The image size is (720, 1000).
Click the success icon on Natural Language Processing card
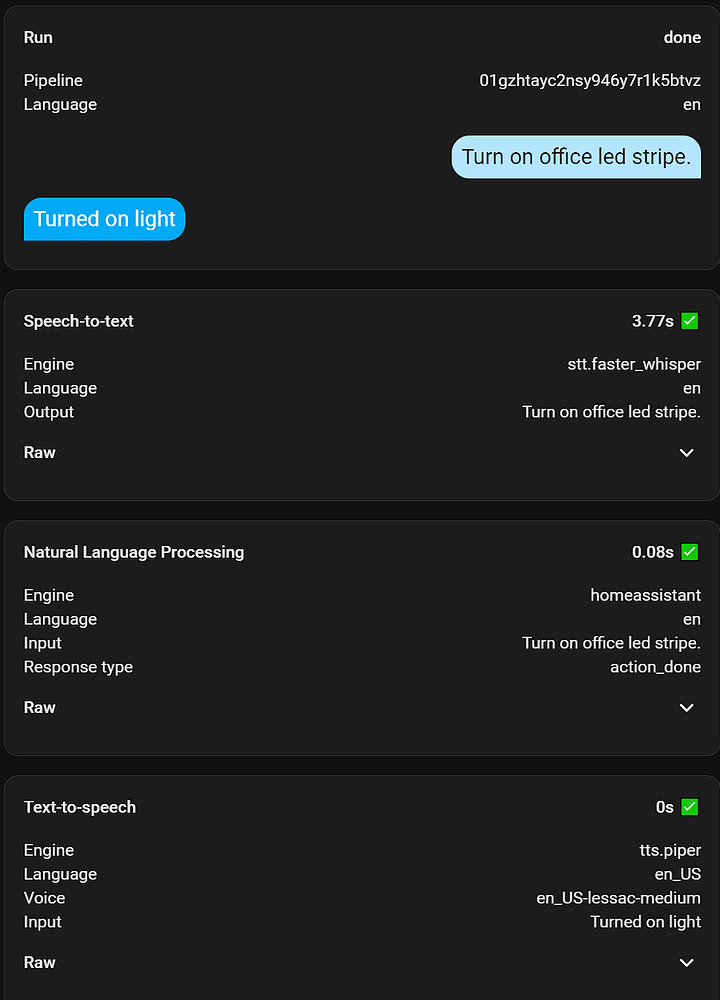(691, 551)
